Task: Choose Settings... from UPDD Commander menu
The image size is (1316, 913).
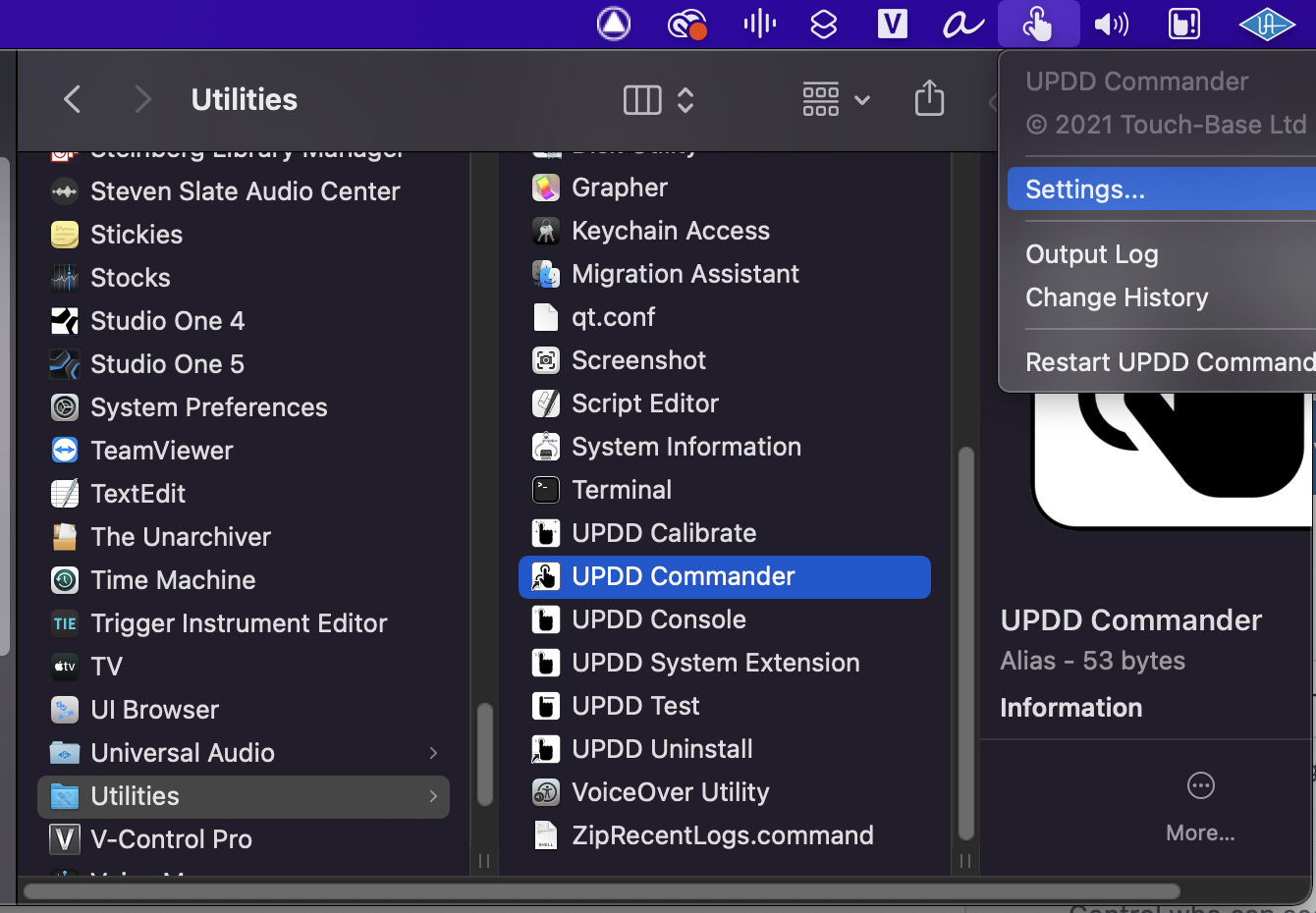Action: point(1162,188)
